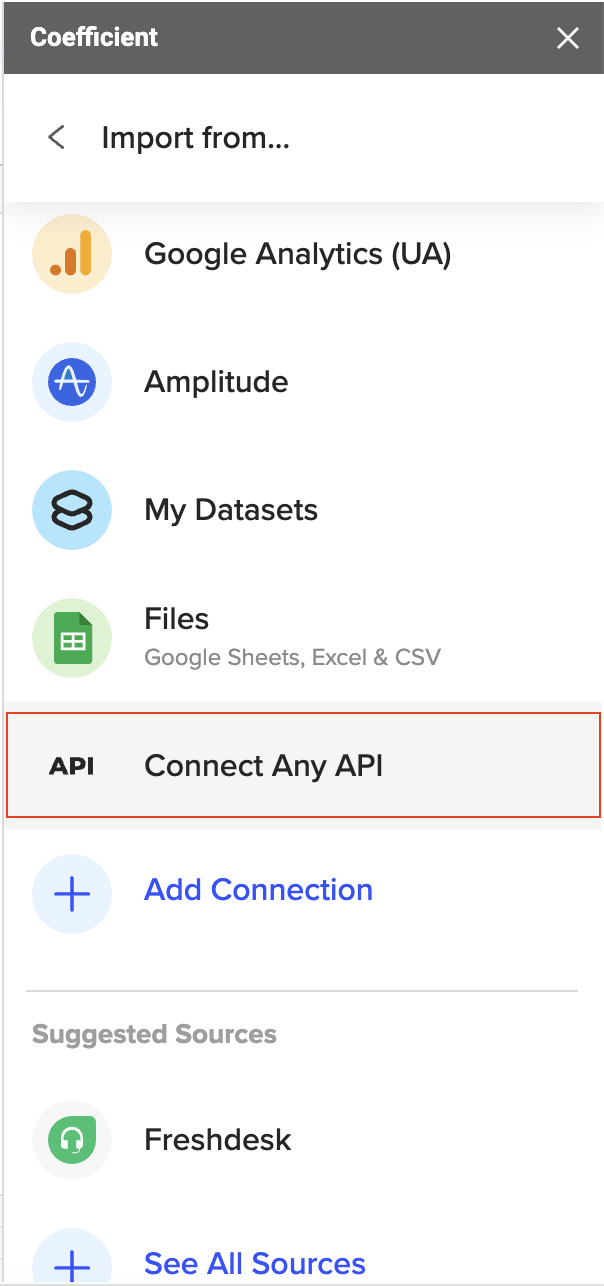This screenshot has height=1286, width=604.
Task: Click the Freshdesk headset icon
Action: pos(72,1140)
